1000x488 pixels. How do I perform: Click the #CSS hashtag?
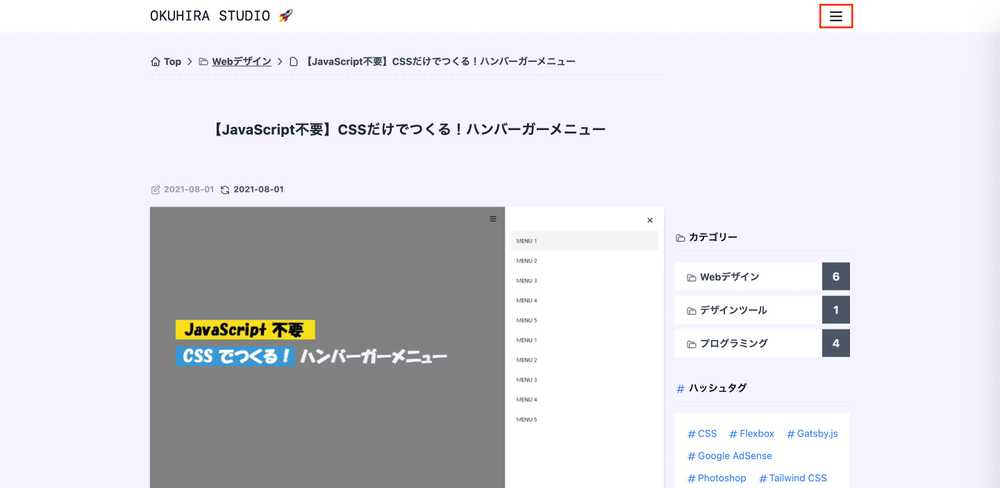(702, 434)
